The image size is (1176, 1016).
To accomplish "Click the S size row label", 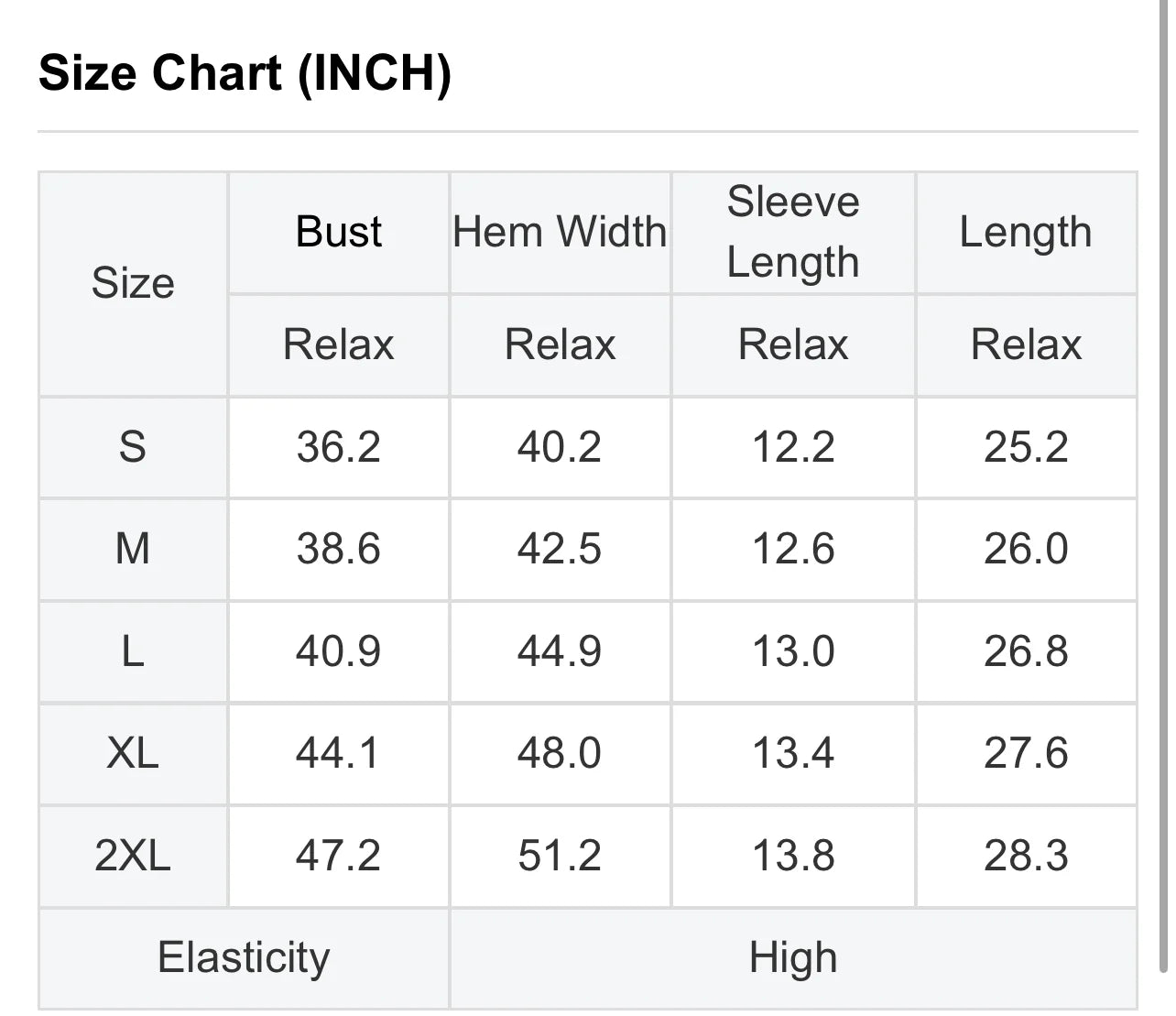I will click(x=133, y=447).
